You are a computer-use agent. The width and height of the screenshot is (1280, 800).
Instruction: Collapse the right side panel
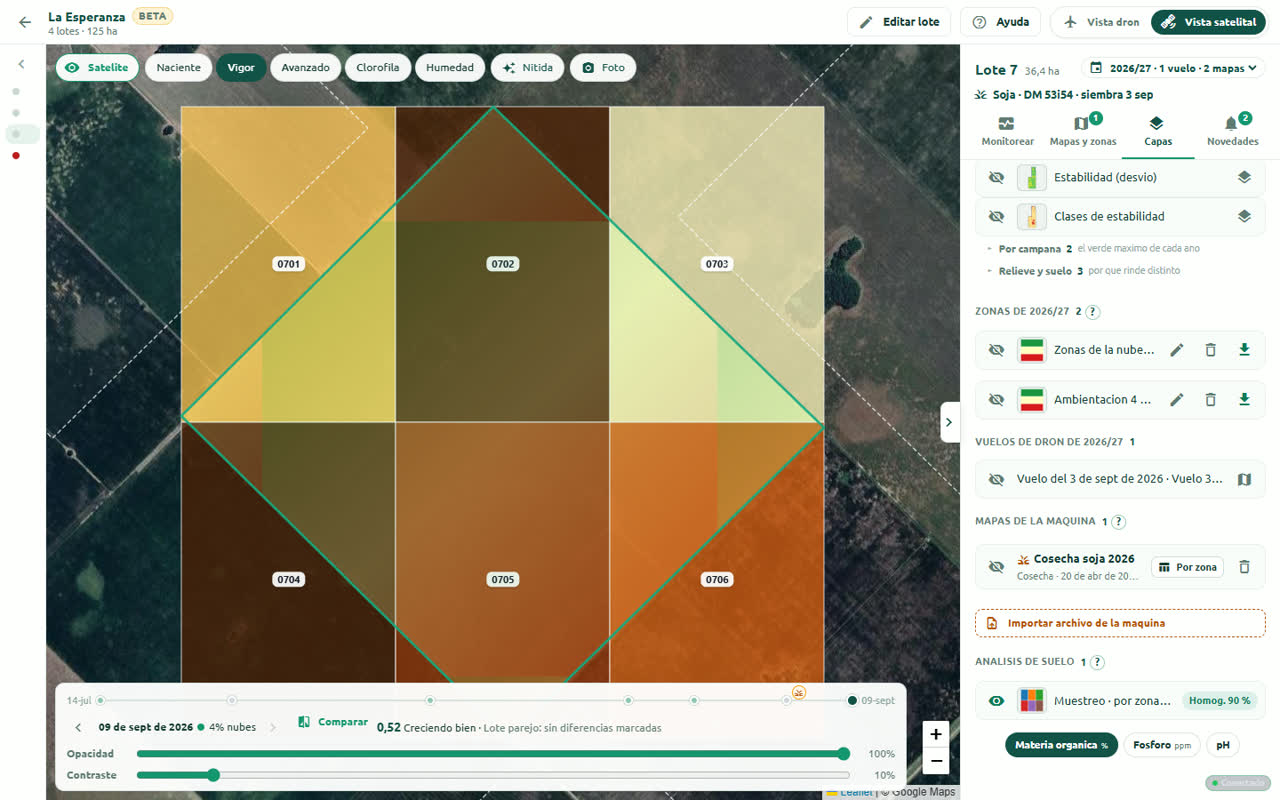pos(949,422)
